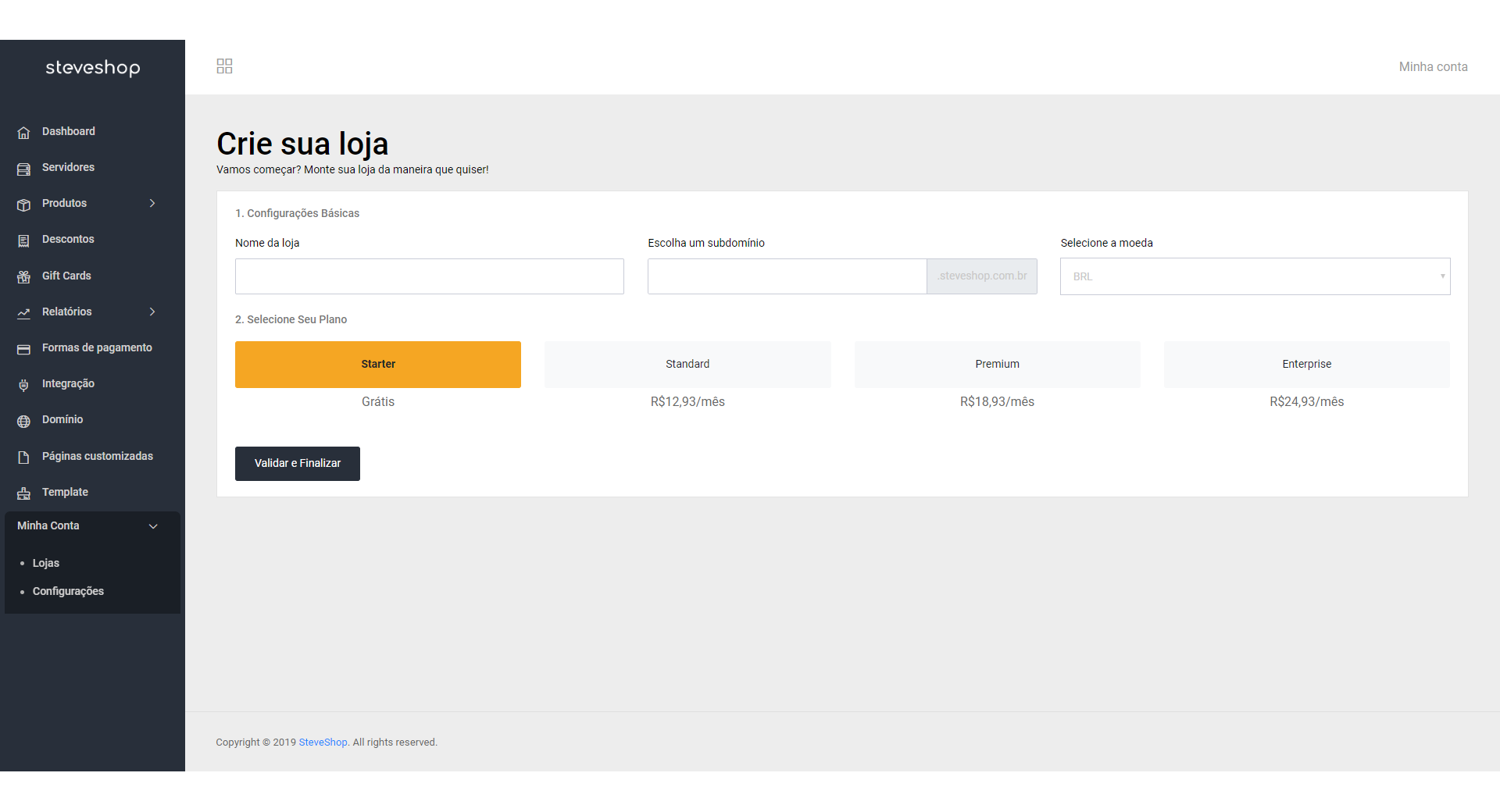The image size is (1500, 812).
Task: Click the Template icon in sidebar
Action: (x=23, y=493)
